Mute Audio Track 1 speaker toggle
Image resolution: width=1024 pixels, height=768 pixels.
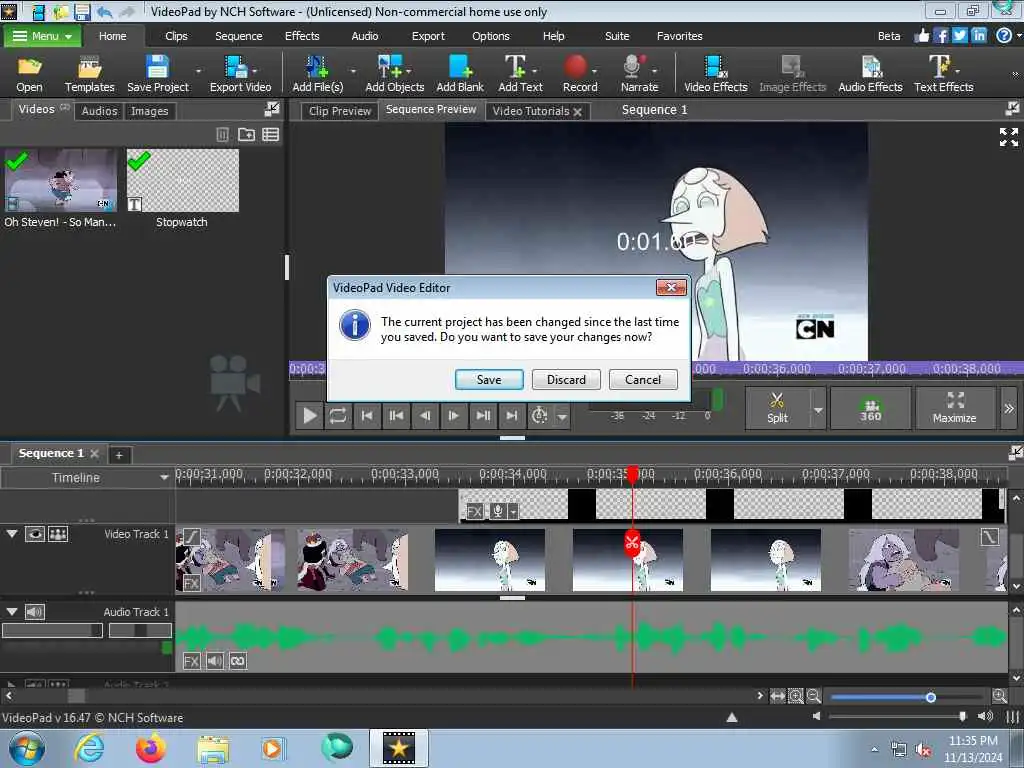pos(35,612)
